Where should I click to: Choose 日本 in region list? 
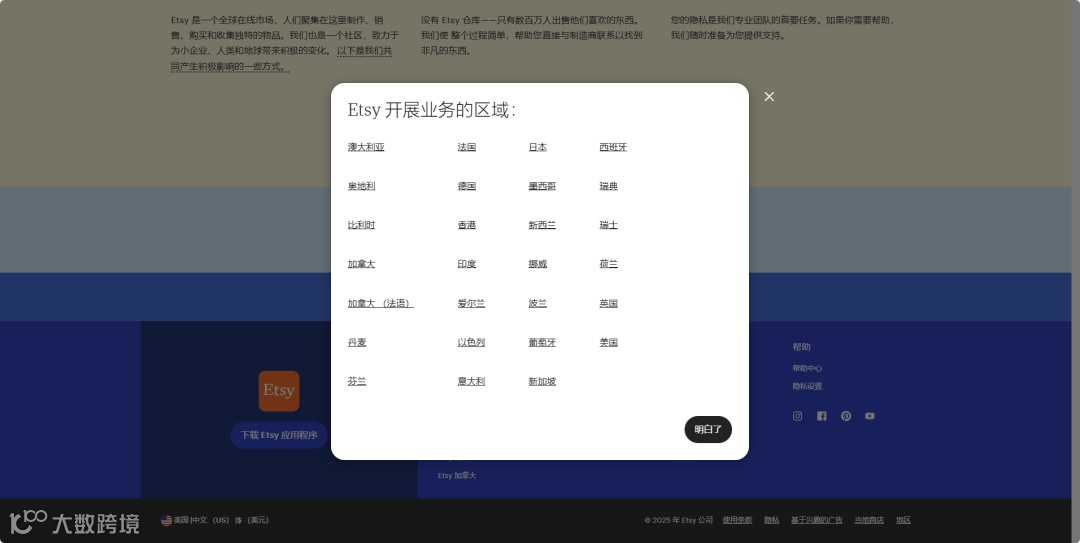537,147
